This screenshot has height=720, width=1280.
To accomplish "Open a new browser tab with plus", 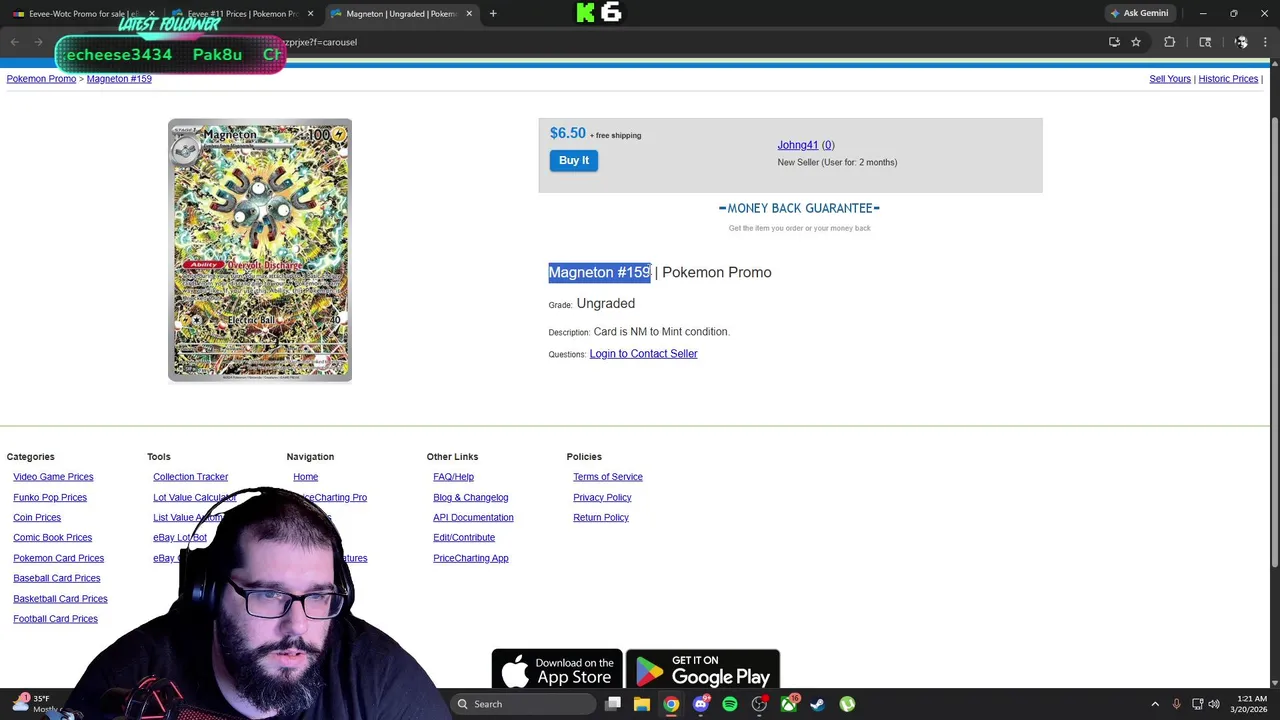I will [x=493, y=13].
